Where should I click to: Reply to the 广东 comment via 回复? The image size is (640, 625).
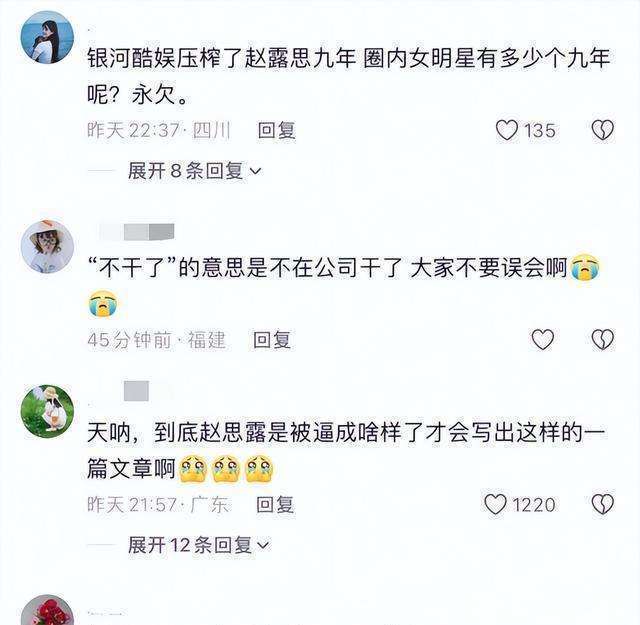275,505
